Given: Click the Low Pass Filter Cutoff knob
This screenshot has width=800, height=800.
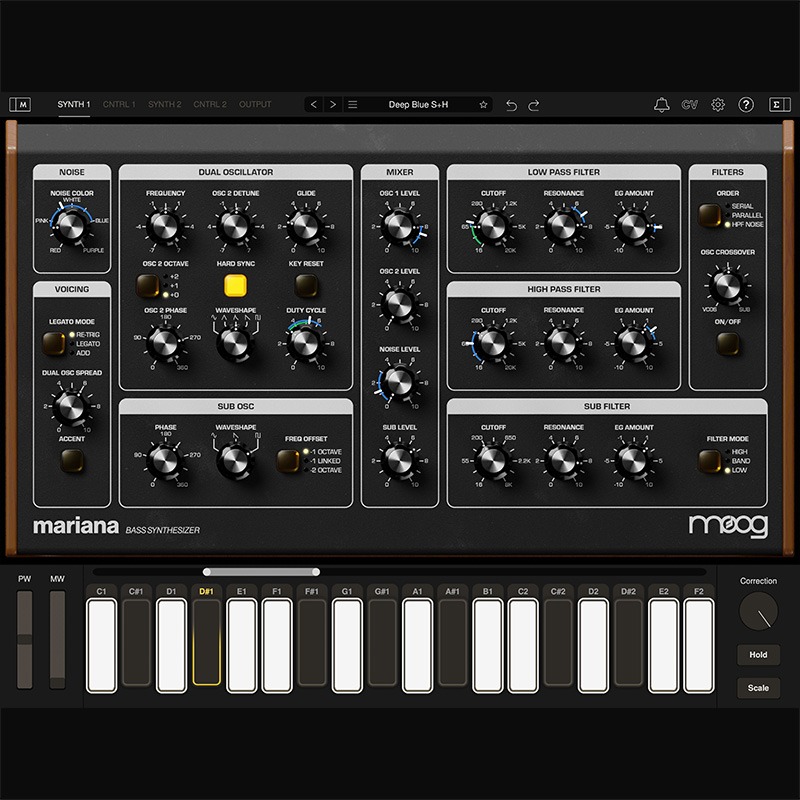Looking at the screenshot, I should point(493,226).
